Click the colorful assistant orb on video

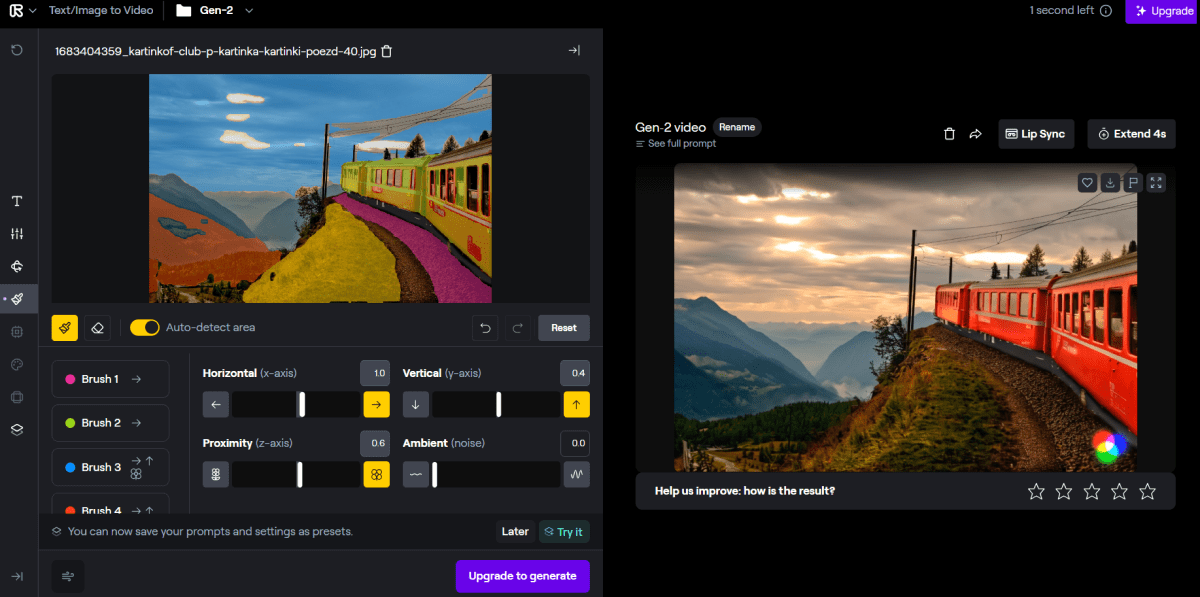coord(1107,446)
